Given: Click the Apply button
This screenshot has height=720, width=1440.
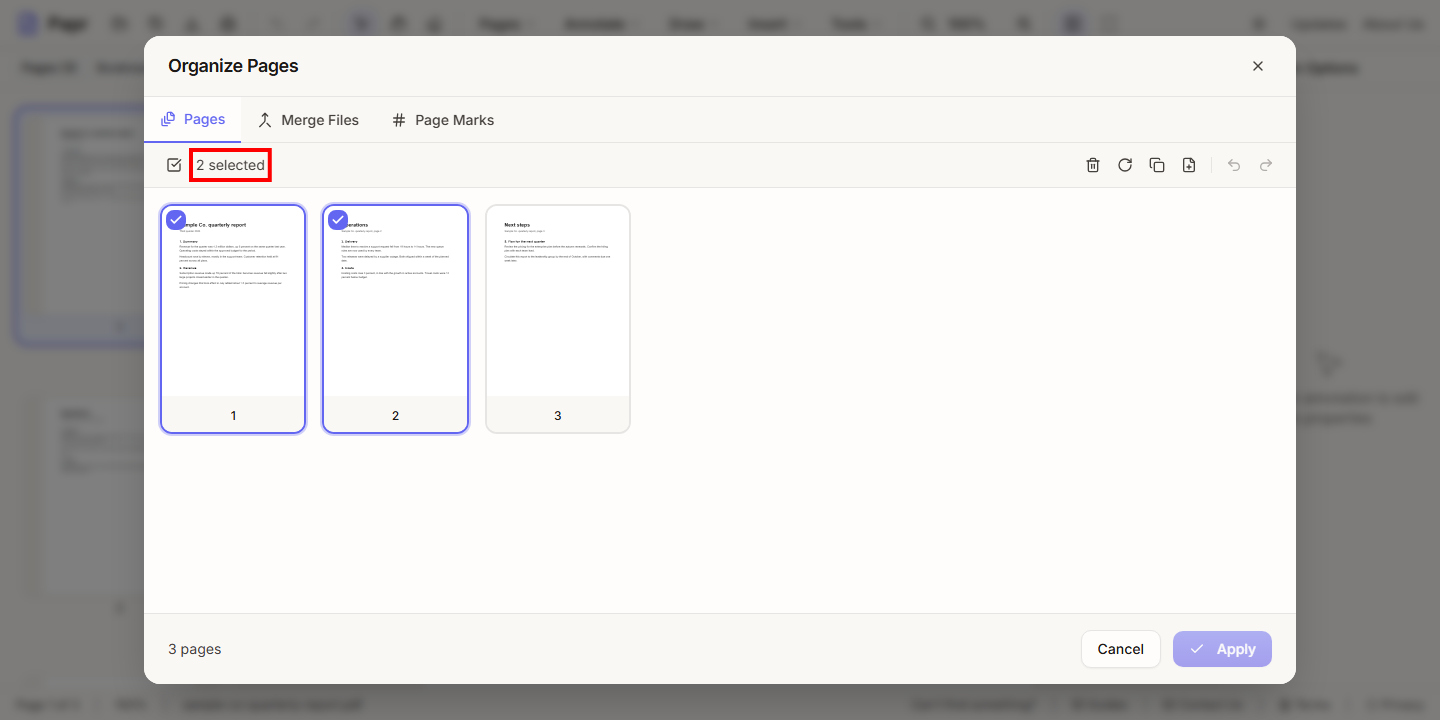Looking at the screenshot, I should pyautogui.click(x=1222, y=649).
